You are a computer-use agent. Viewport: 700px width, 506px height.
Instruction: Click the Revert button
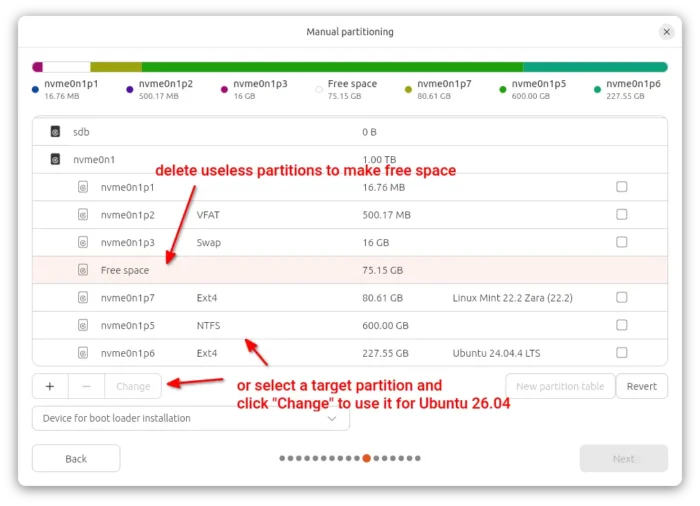pyautogui.click(x=641, y=386)
